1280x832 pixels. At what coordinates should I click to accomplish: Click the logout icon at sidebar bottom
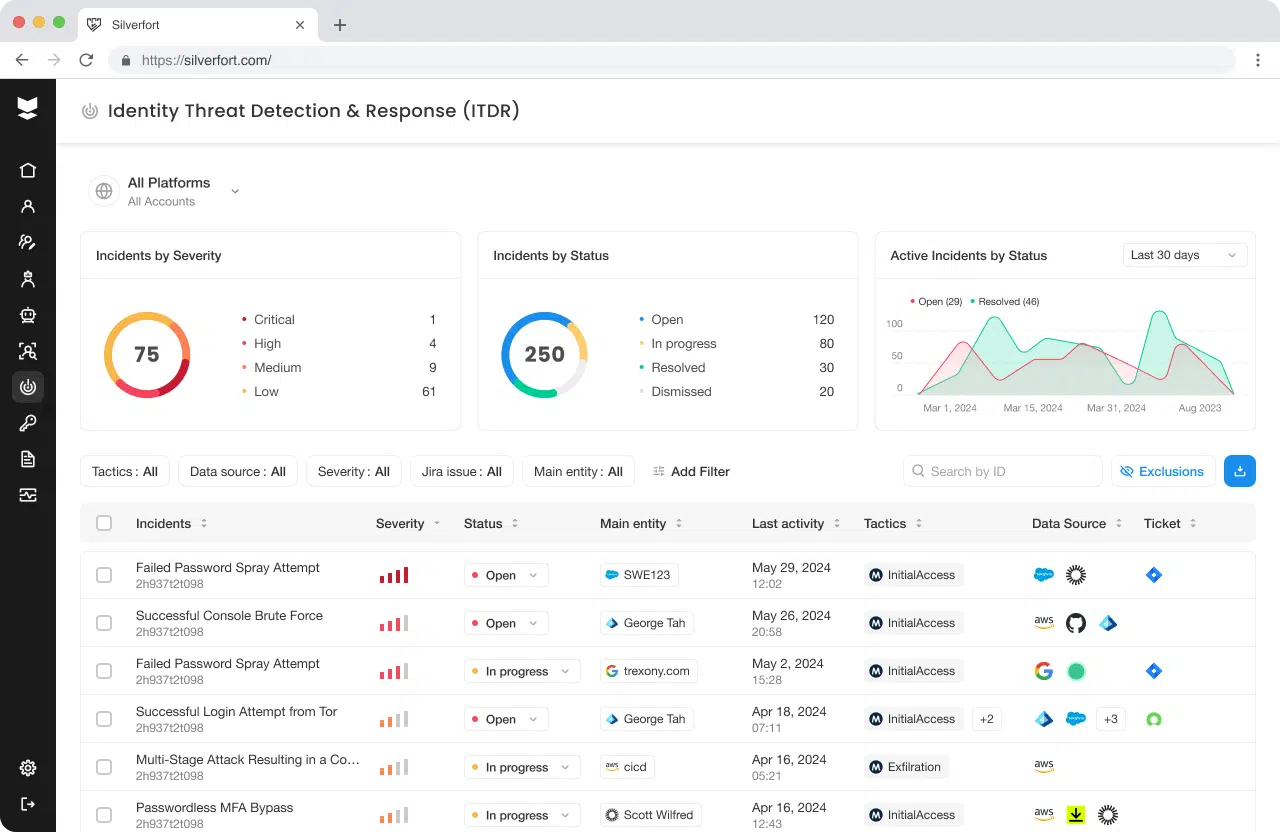28,804
